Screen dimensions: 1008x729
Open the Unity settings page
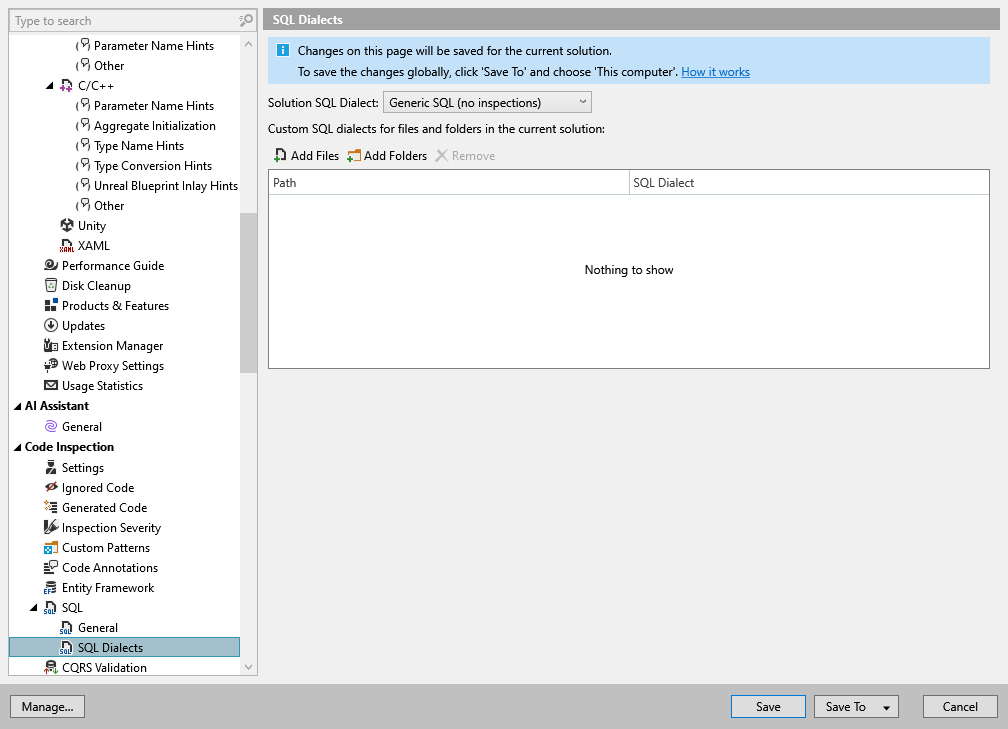tap(90, 225)
